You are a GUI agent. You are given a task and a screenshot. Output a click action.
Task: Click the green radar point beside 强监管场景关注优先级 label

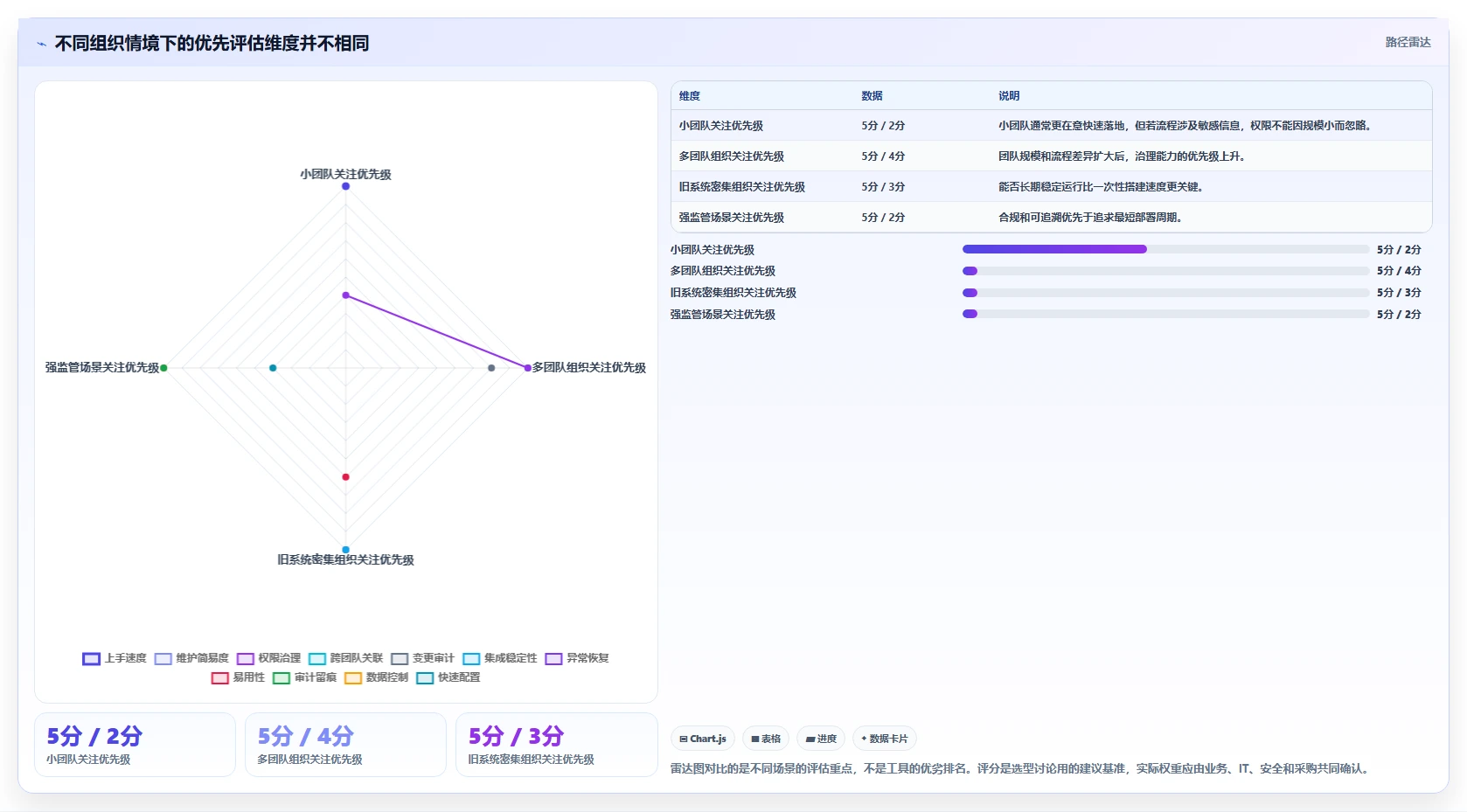(163, 368)
